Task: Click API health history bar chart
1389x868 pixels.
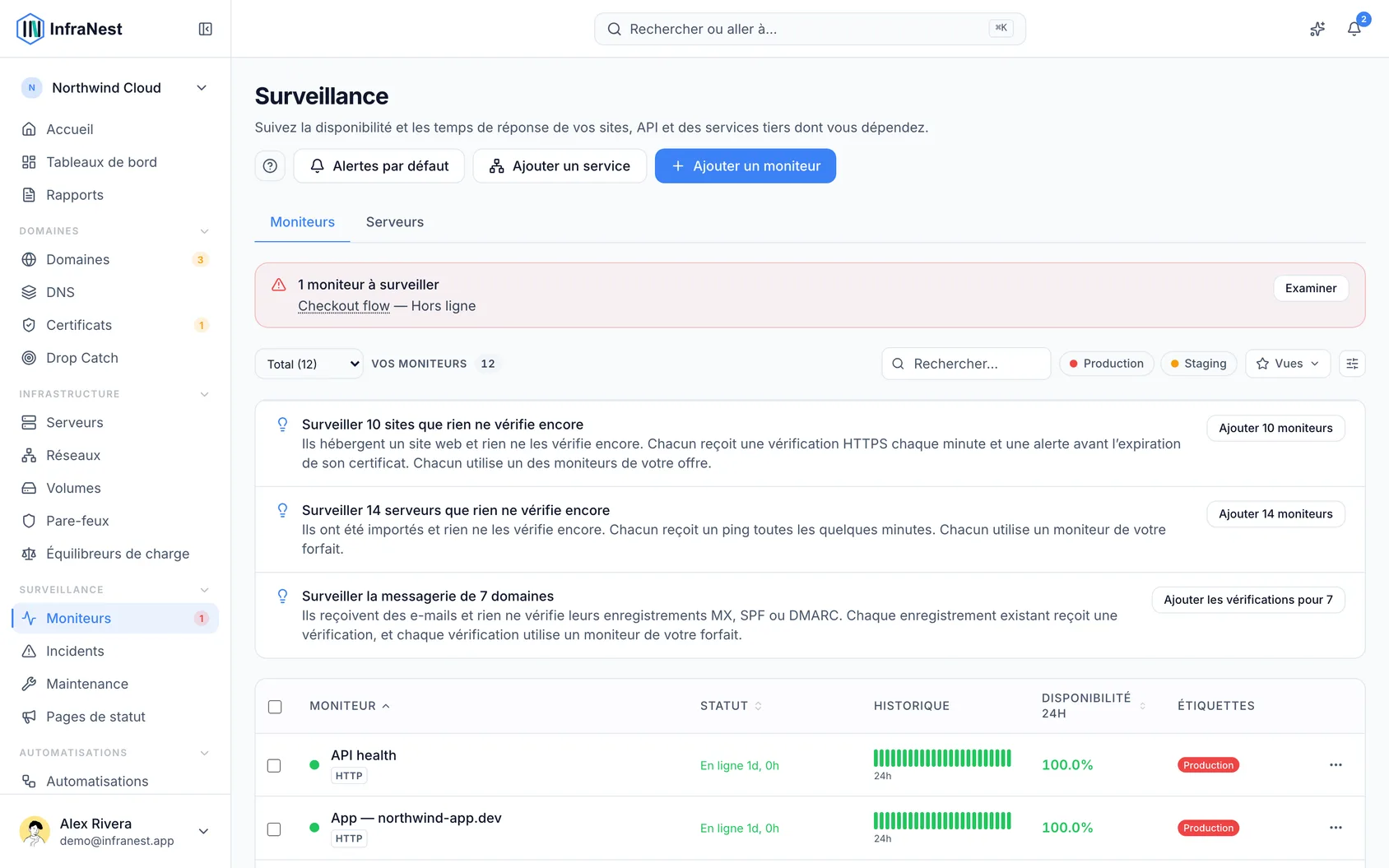Action: 942,758
